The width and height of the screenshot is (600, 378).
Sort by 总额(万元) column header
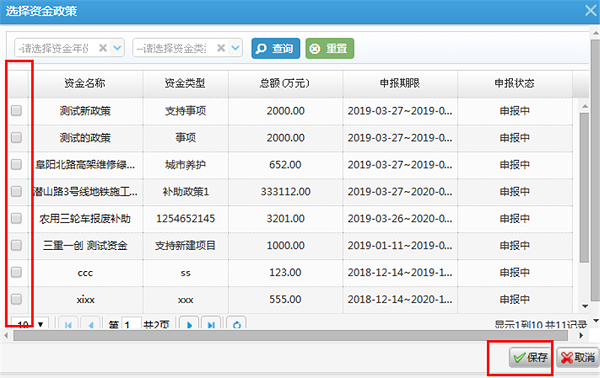(x=285, y=83)
